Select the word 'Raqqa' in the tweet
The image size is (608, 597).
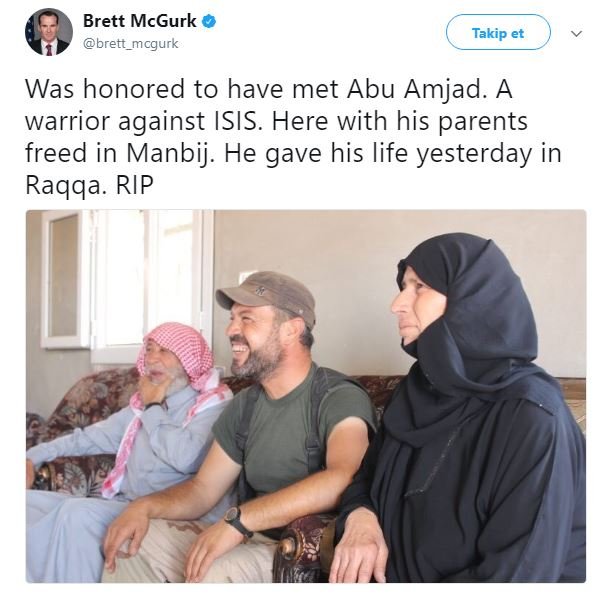pos(64,186)
